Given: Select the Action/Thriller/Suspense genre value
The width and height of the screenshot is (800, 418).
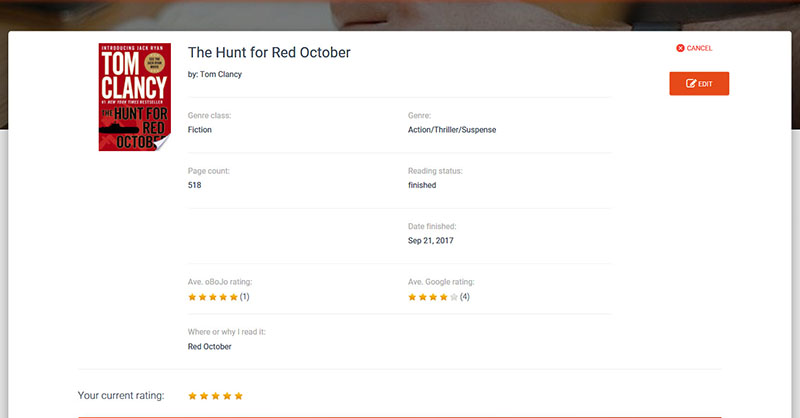Looking at the screenshot, I should coord(452,130).
